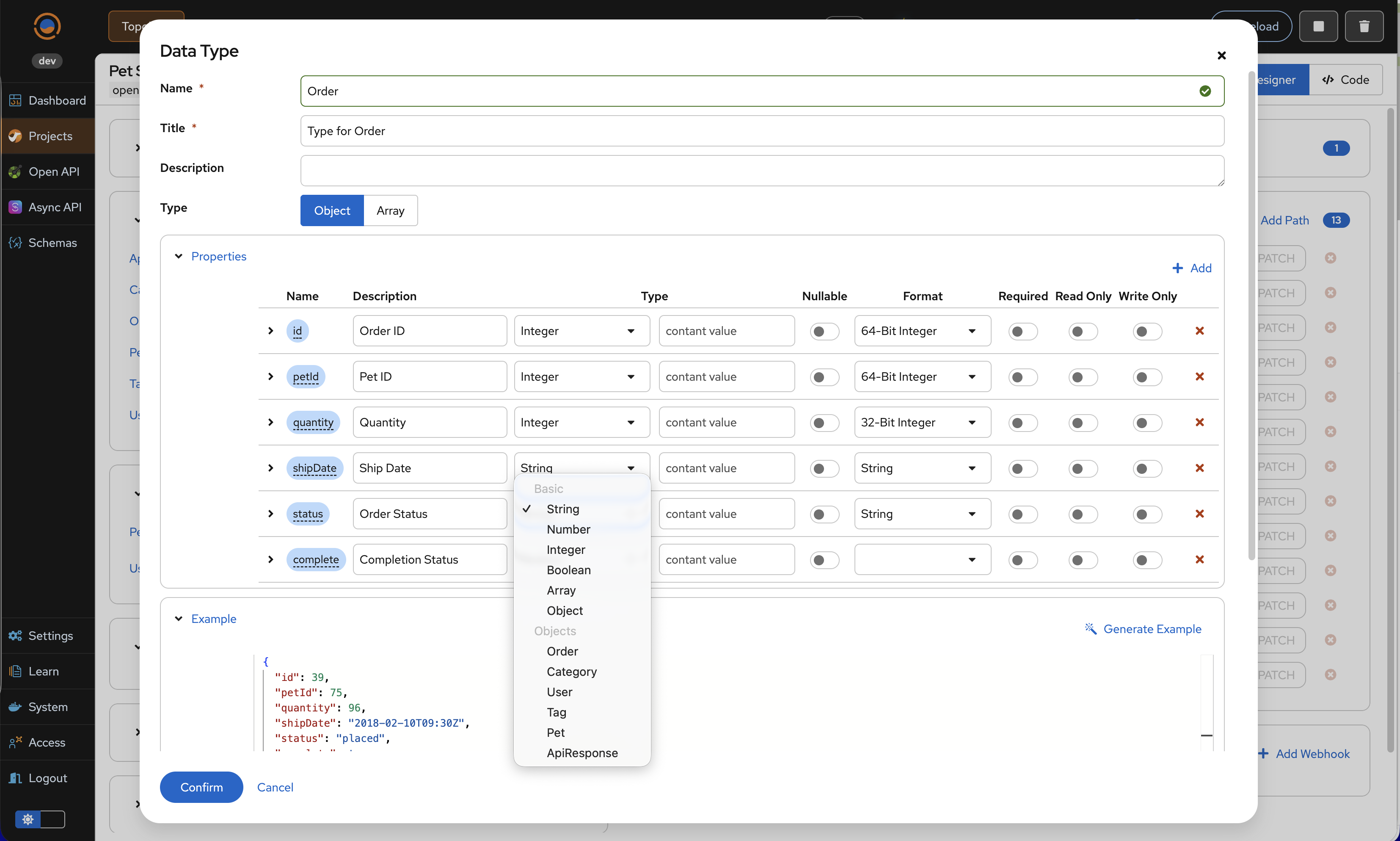Open the Async API section icon

(15, 207)
